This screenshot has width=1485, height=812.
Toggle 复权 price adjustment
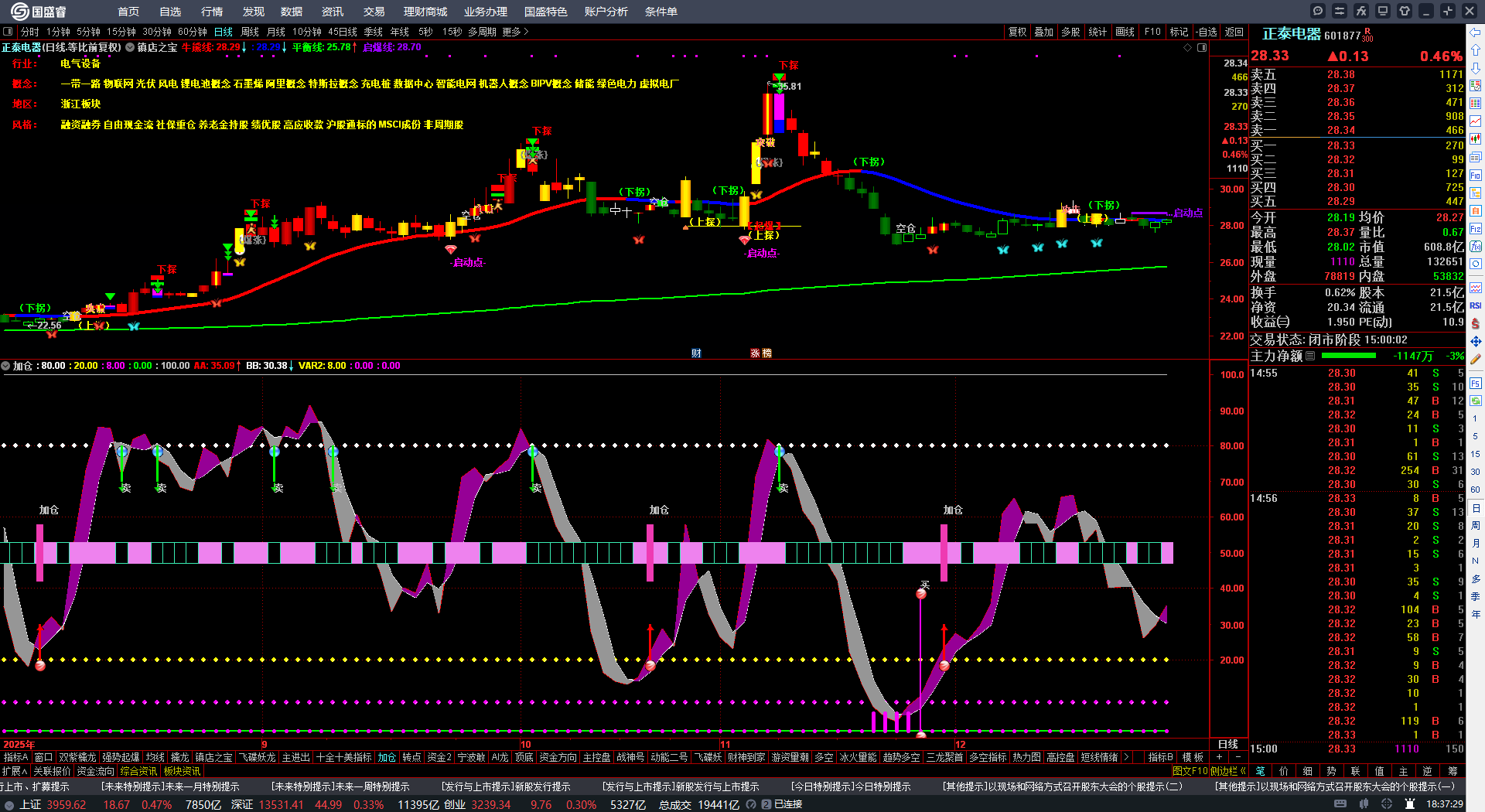(x=1017, y=32)
